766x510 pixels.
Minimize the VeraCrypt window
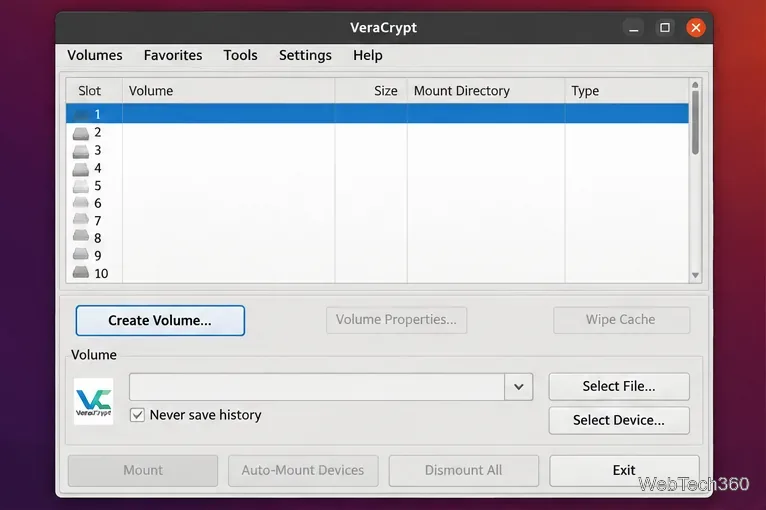coord(634,28)
